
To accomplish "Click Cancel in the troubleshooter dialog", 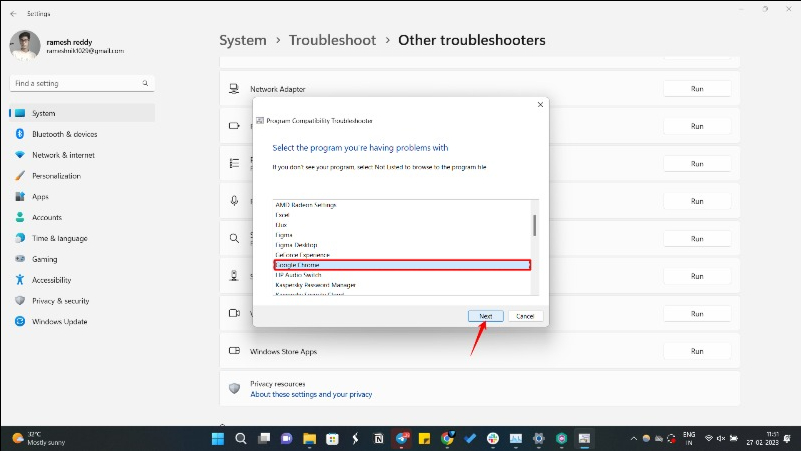I will (x=525, y=316).
